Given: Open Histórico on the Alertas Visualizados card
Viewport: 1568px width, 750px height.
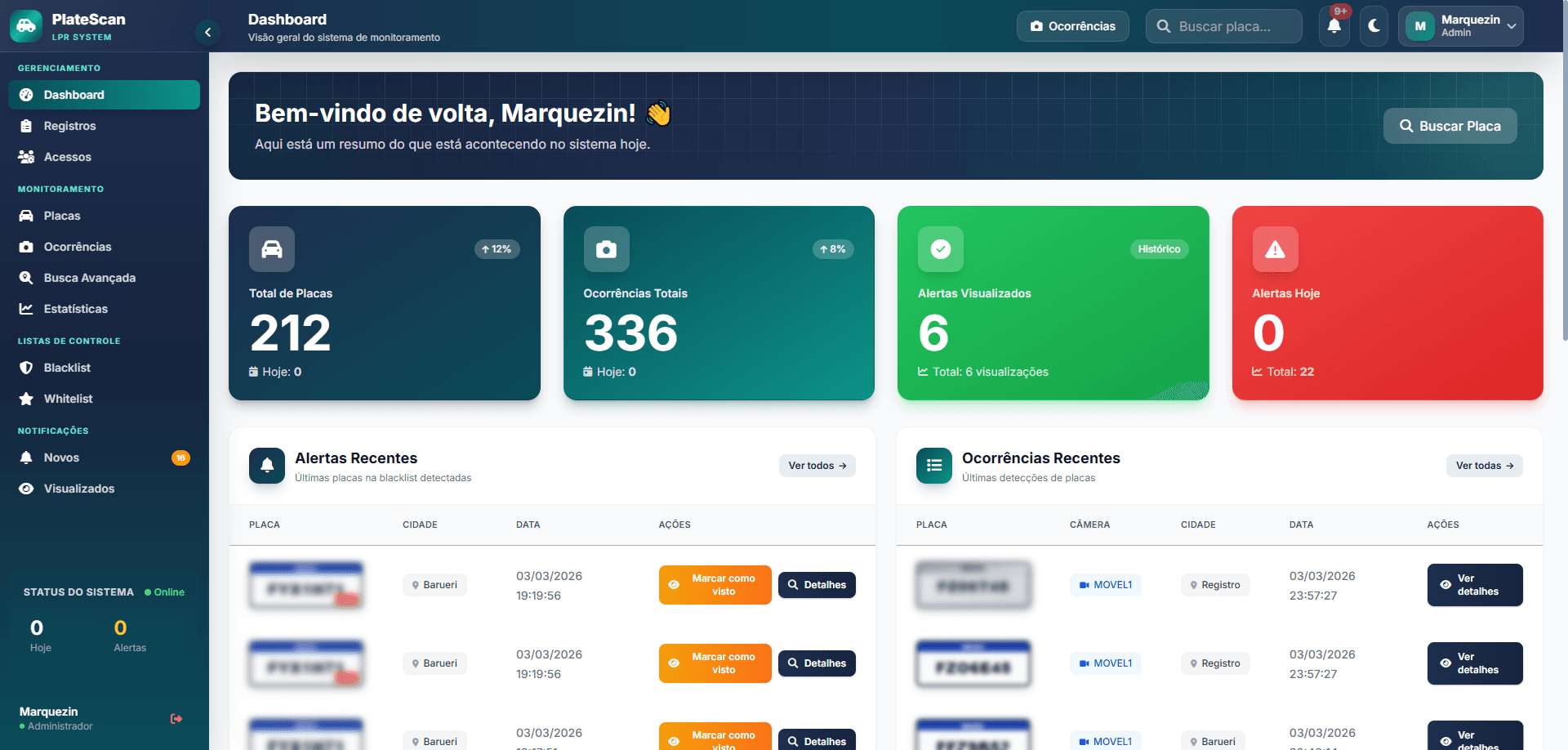Looking at the screenshot, I should (1159, 249).
